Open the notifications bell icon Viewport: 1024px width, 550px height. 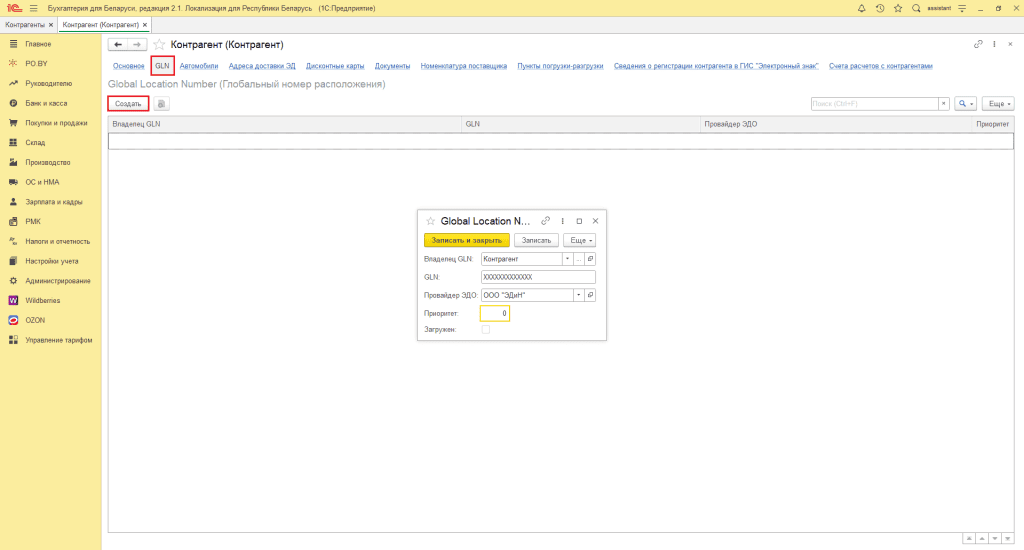click(862, 8)
